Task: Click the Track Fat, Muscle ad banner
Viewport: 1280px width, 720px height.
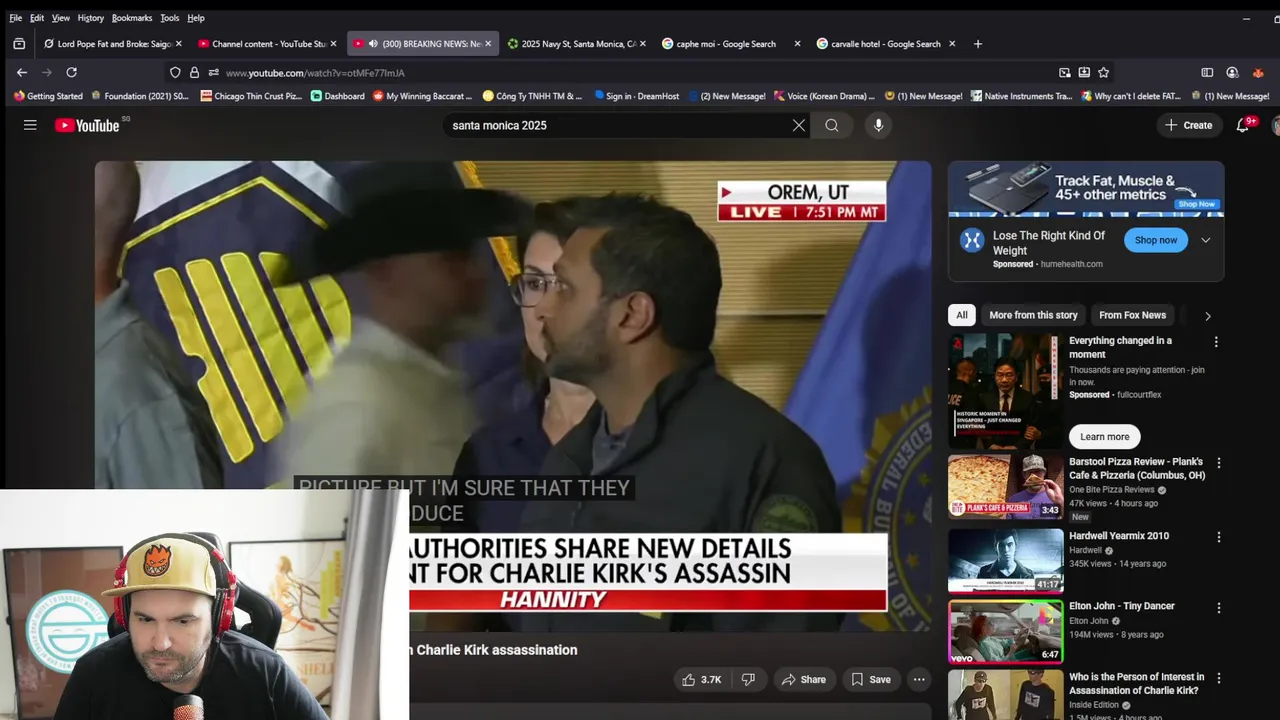Action: [1085, 189]
